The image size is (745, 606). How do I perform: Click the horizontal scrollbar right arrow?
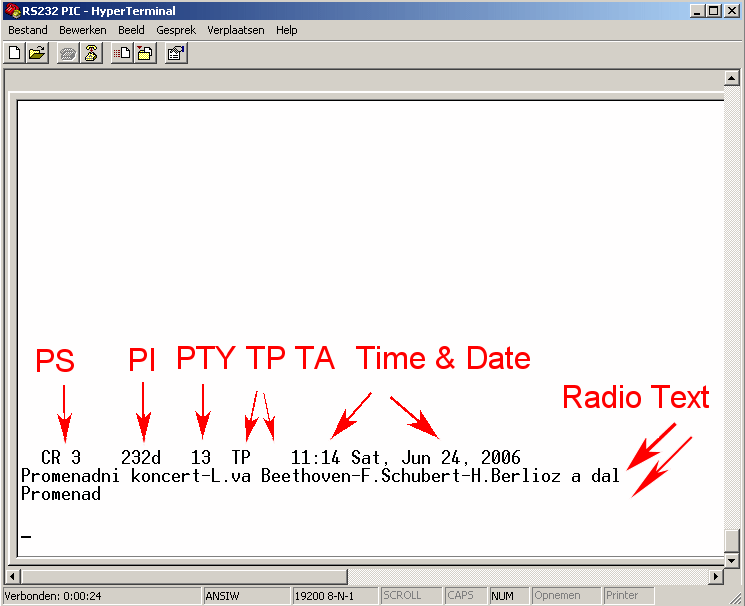(x=715, y=577)
